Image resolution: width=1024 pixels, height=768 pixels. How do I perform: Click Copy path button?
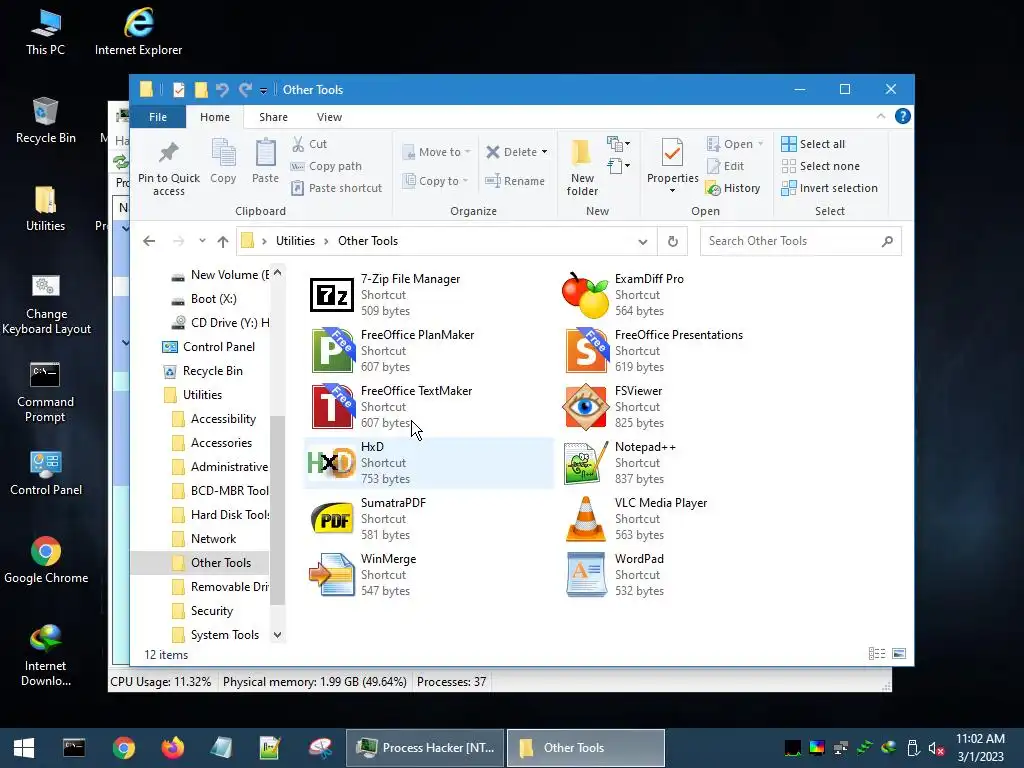tap(326, 166)
